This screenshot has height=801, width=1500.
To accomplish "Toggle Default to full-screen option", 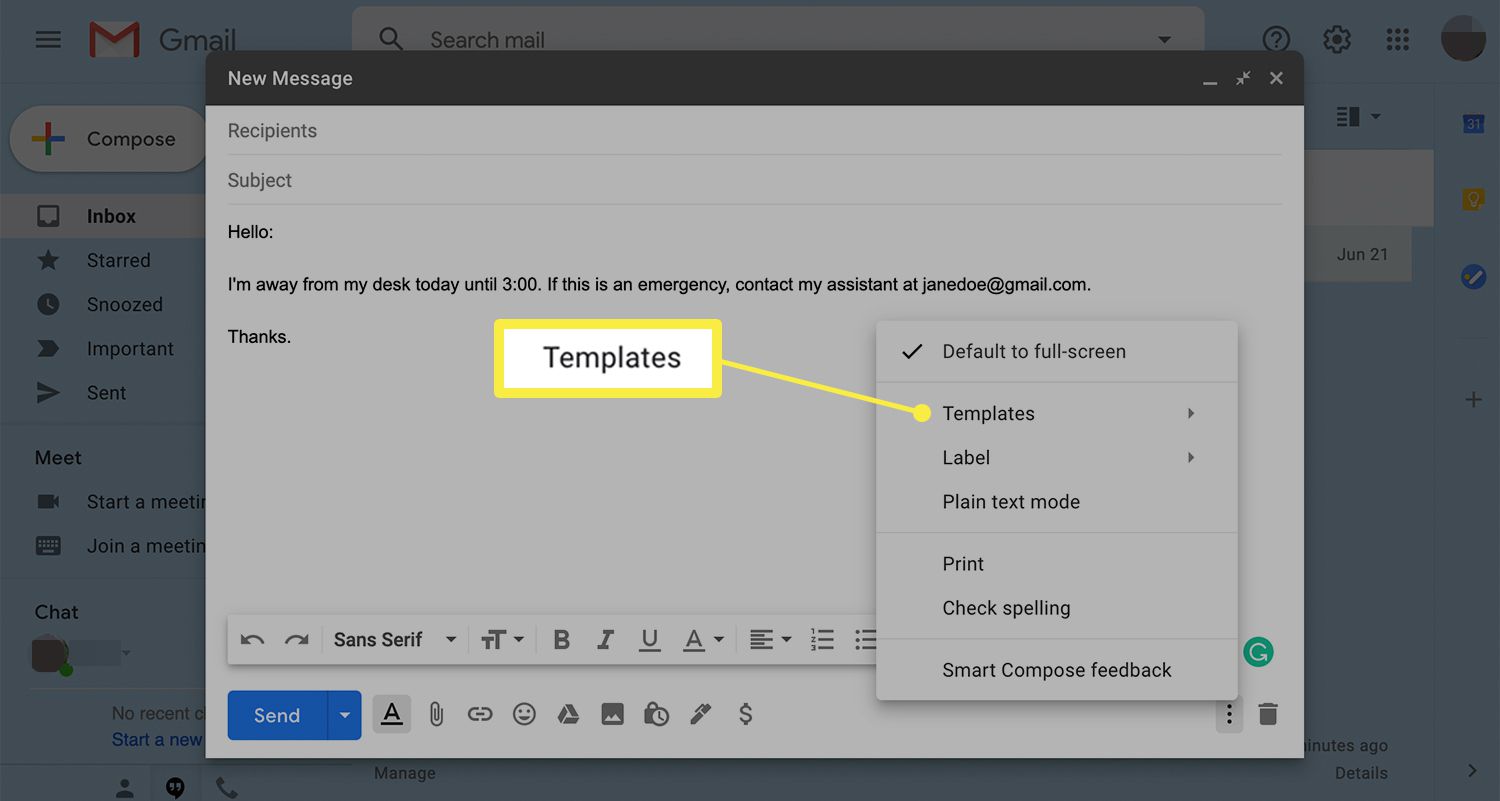I will (x=1057, y=352).
